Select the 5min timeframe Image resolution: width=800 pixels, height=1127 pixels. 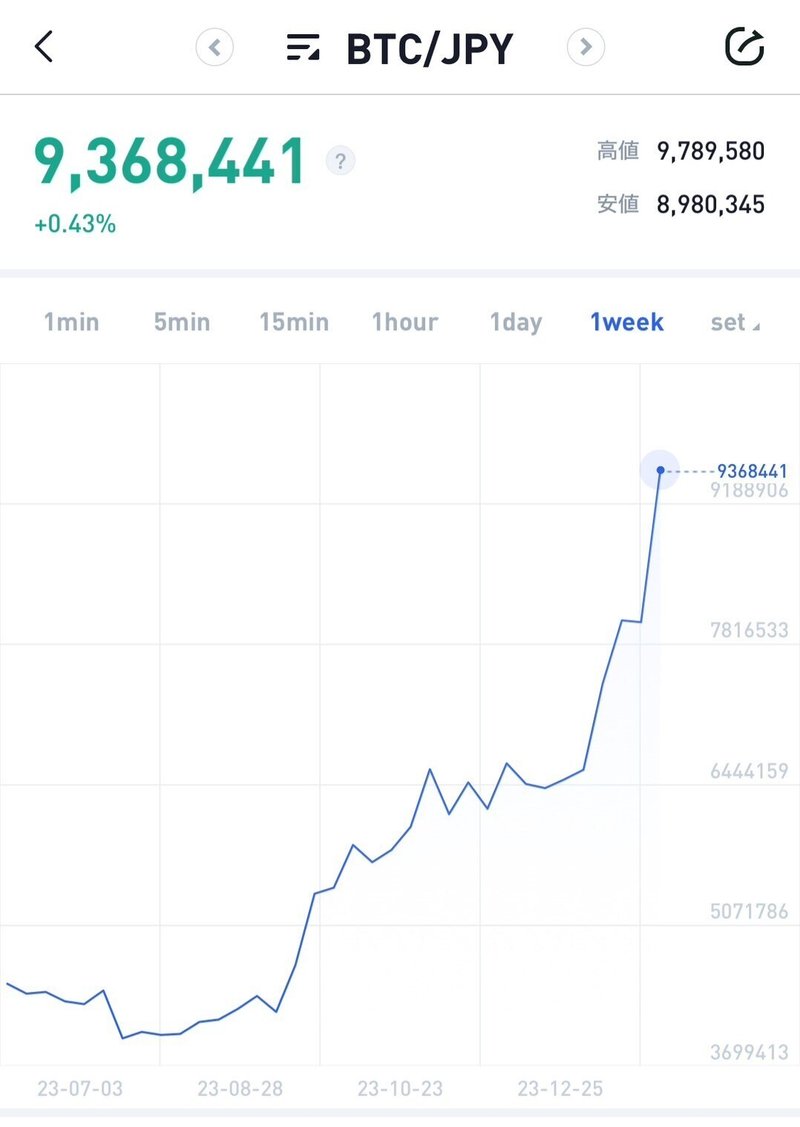pyautogui.click(x=182, y=322)
